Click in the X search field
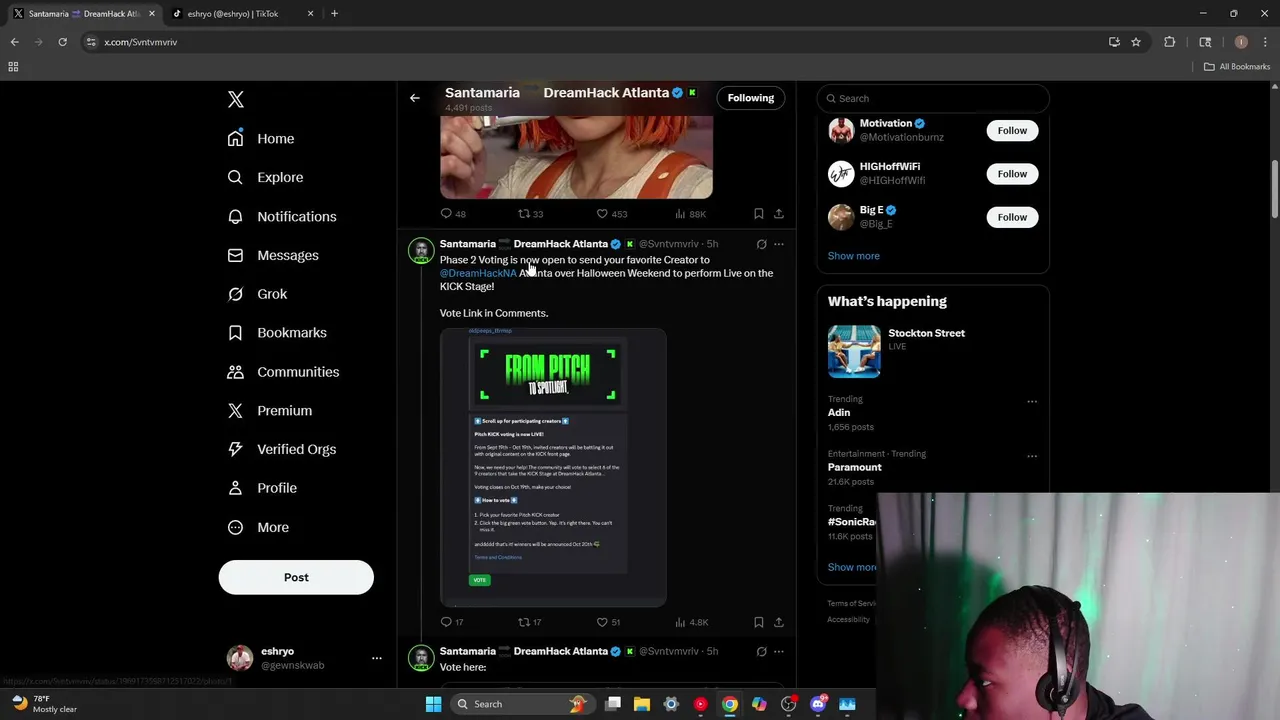This screenshot has width=1280, height=720. [933, 98]
